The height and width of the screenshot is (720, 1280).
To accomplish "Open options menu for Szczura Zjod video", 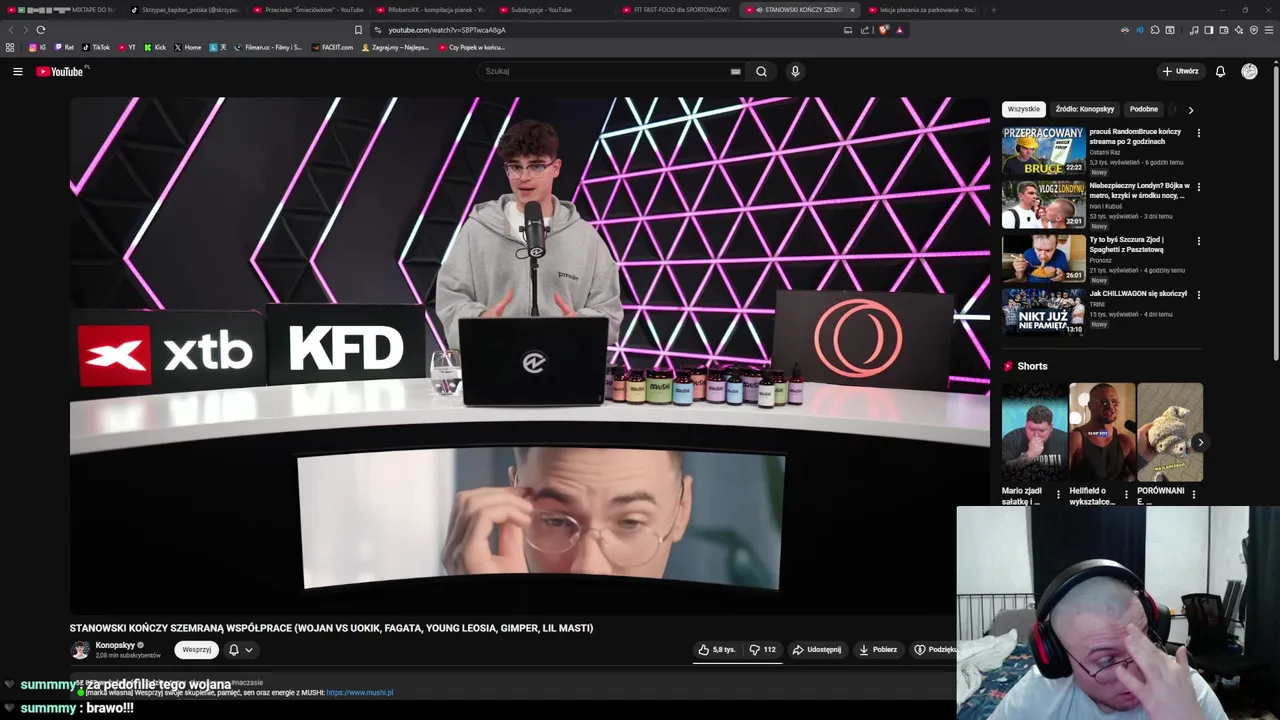I will click(1198, 240).
